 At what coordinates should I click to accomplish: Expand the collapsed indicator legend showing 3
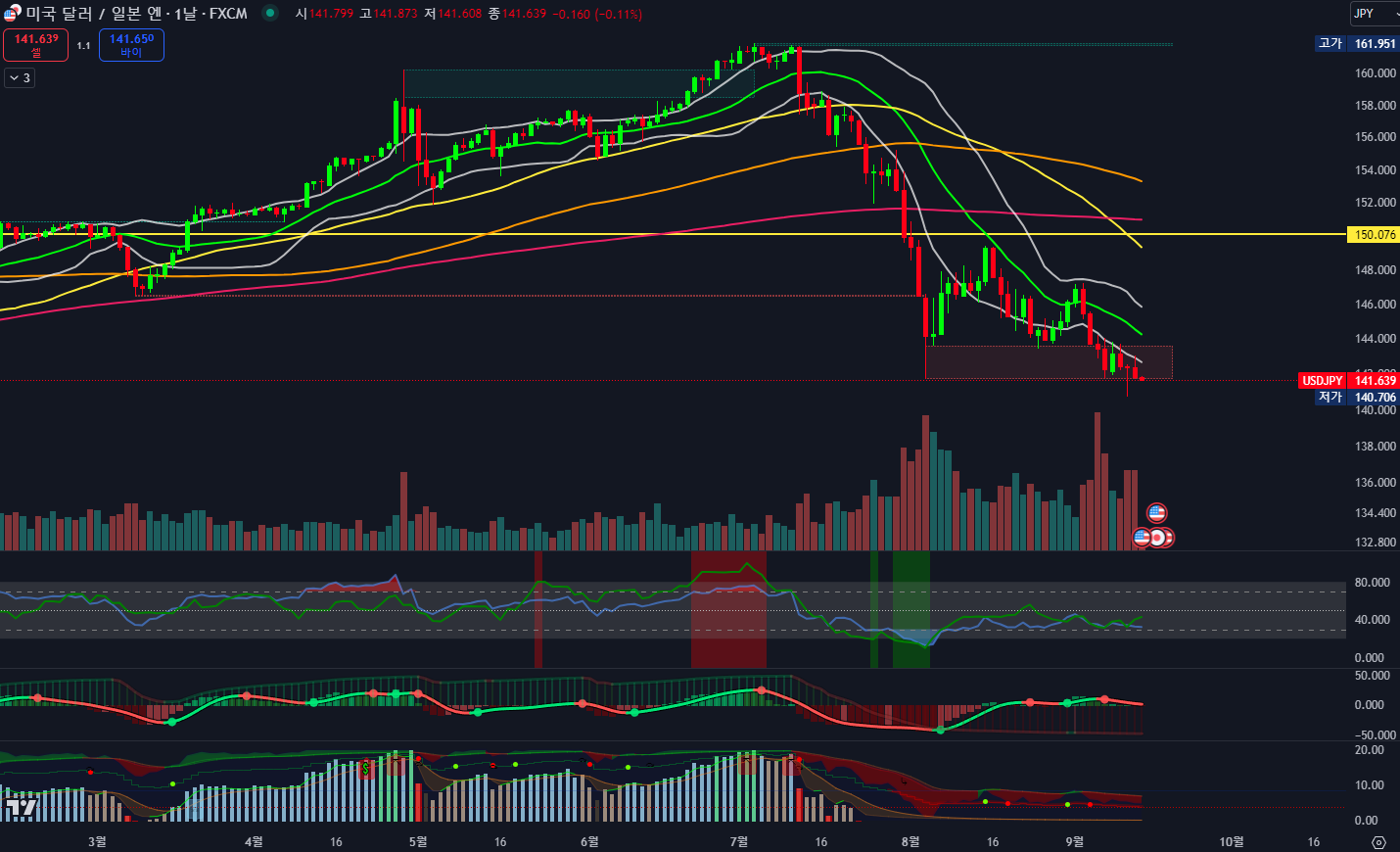20,77
